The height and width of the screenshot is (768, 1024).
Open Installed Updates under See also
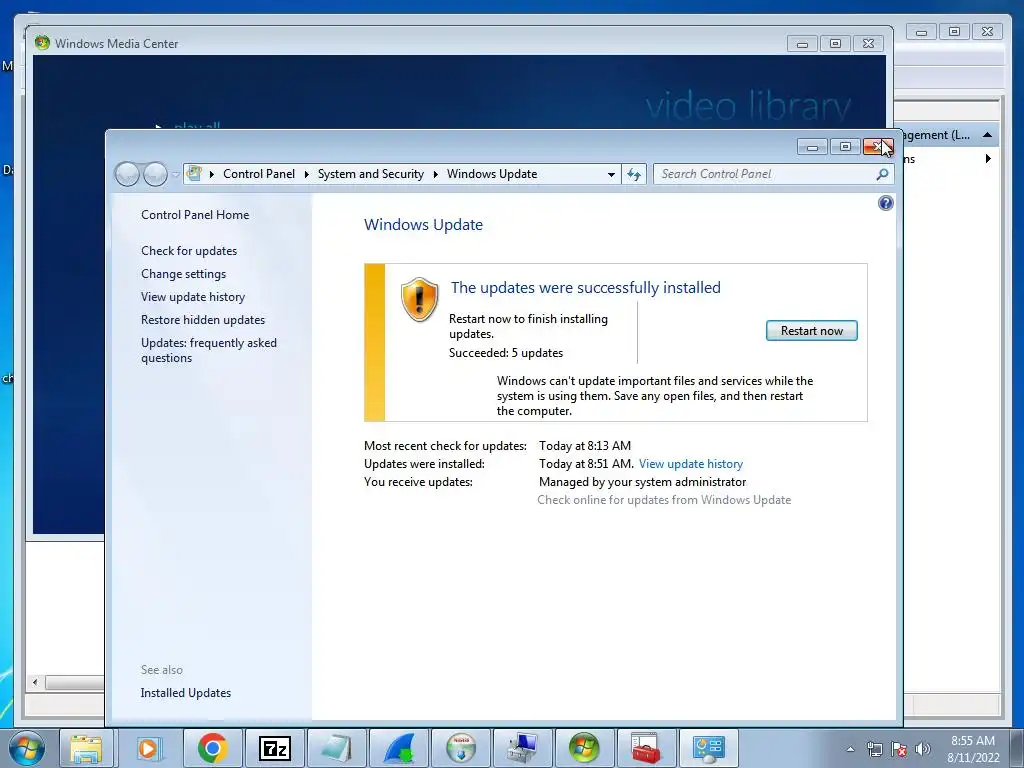click(x=185, y=693)
